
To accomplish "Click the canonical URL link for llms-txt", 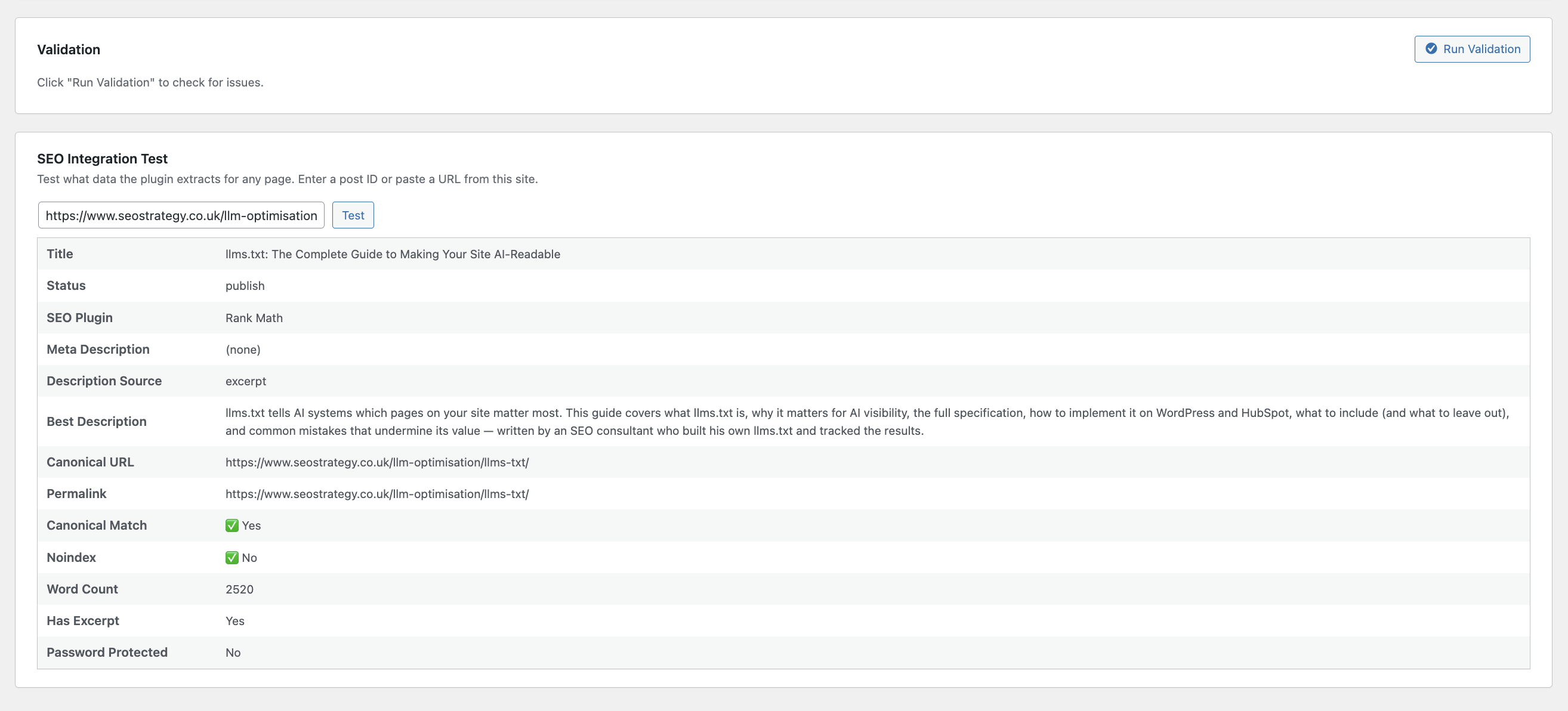I will point(376,462).
